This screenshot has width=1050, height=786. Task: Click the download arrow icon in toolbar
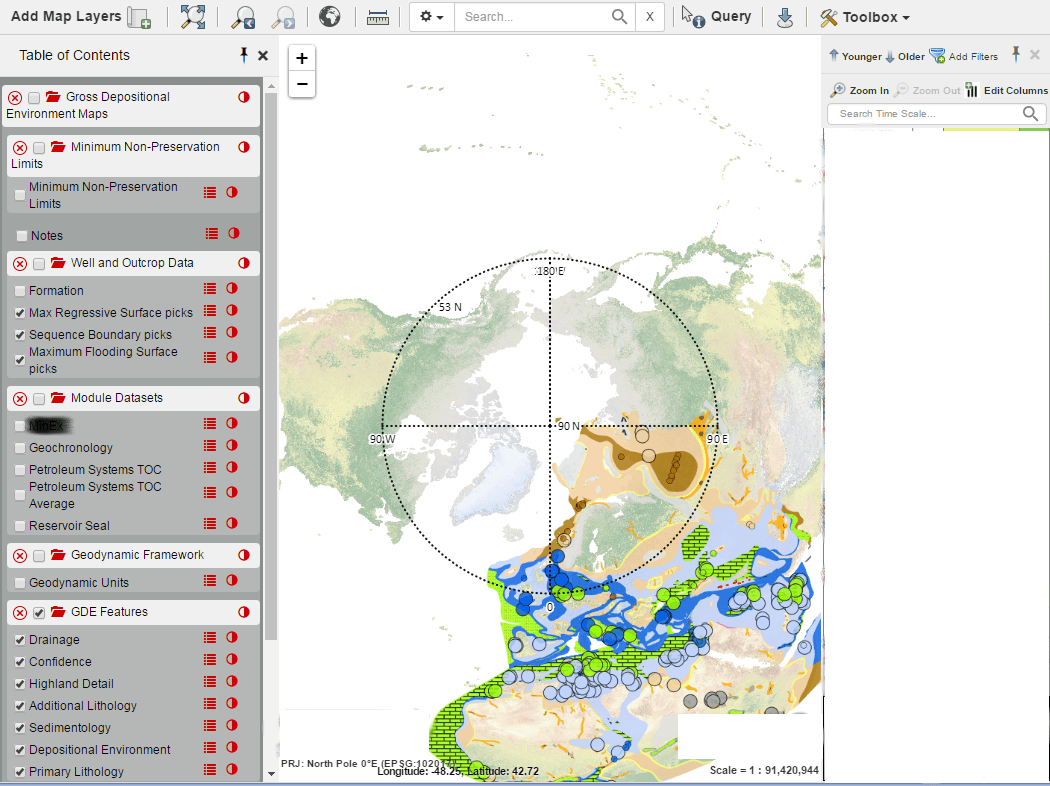tap(785, 17)
